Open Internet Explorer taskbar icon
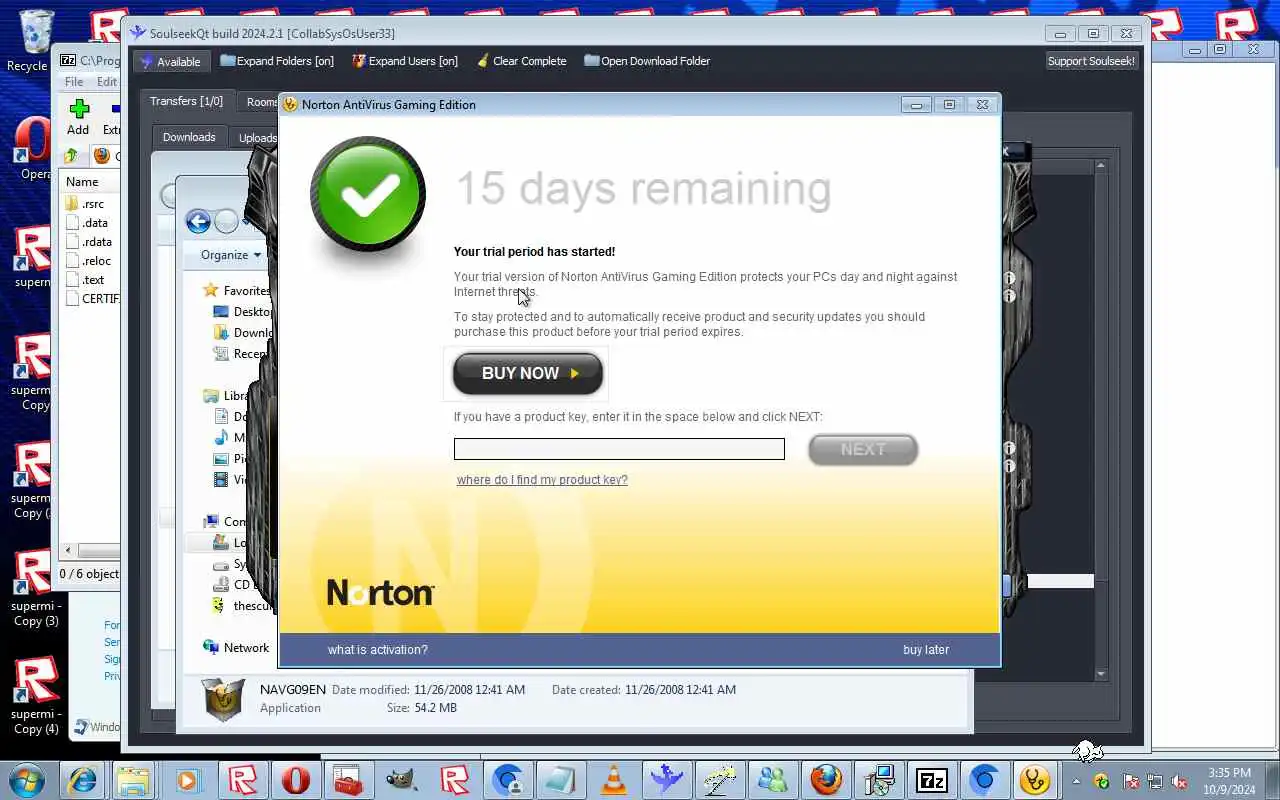Image resolution: width=1280 pixels, height=800 pixels. 82,780
